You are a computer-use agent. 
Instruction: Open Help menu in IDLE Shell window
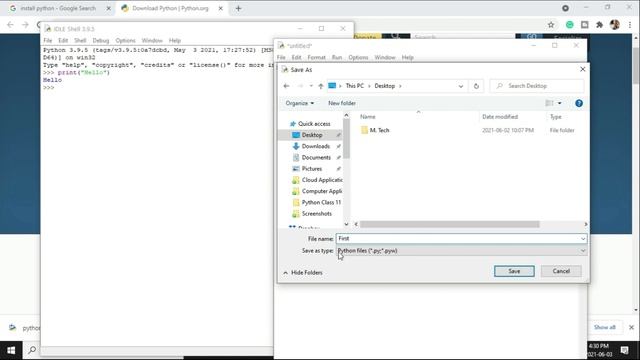pos(175,40)
